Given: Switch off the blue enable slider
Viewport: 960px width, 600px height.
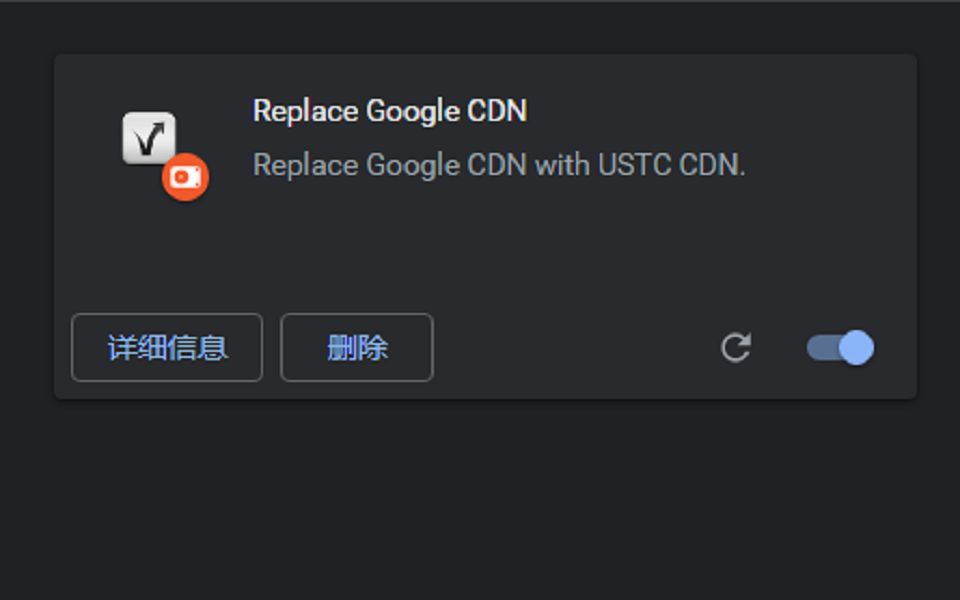Looking at the screenshot, I should tap(840, 348).
